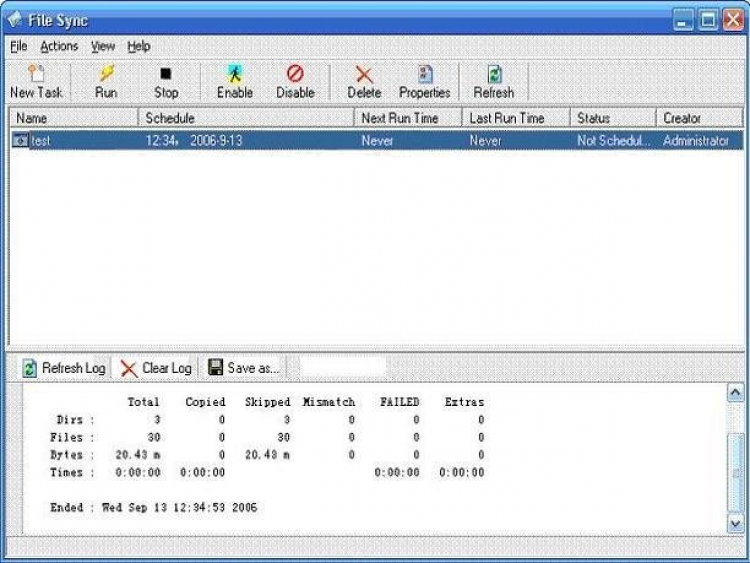This screenshot has height=563, width=750.
Task: Click log scrollbar up arrow
Action: point(735,393)
